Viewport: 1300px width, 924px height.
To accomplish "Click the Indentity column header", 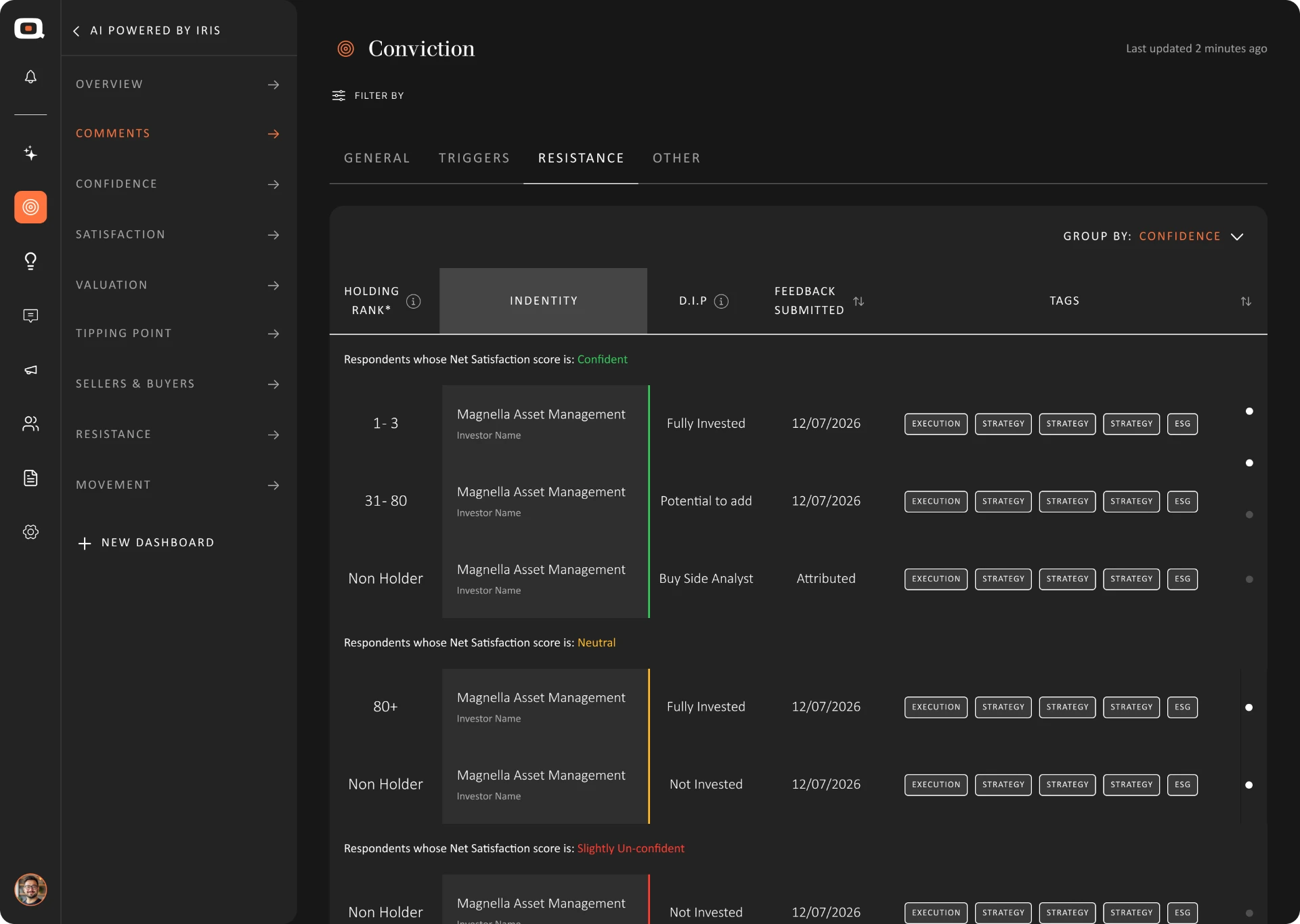I will (x=544, y=301).
